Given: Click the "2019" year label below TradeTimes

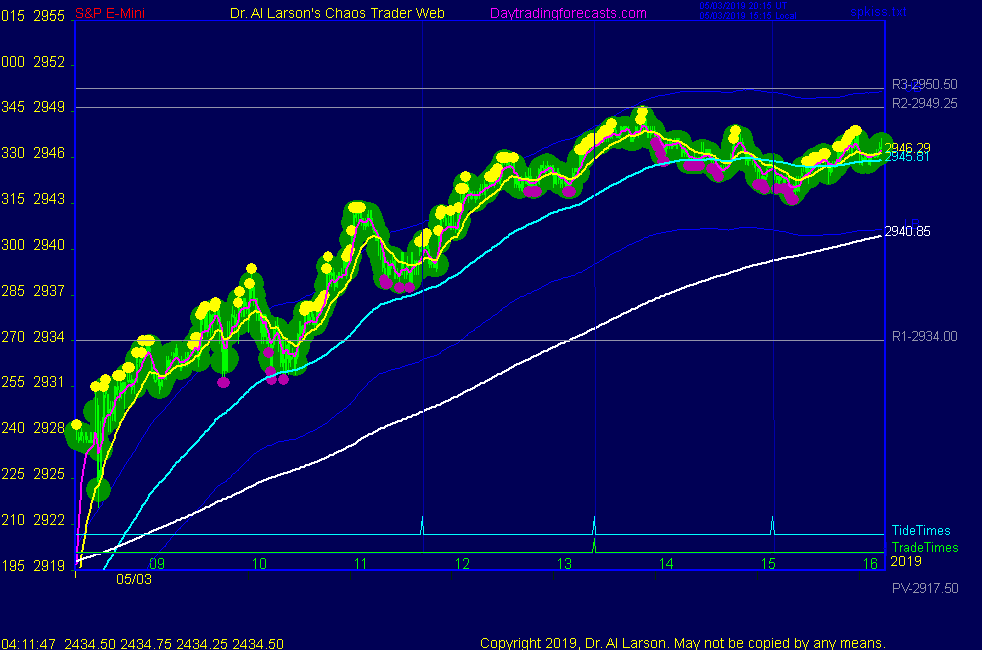Looking at the screenshot, I should coord(906,561).
